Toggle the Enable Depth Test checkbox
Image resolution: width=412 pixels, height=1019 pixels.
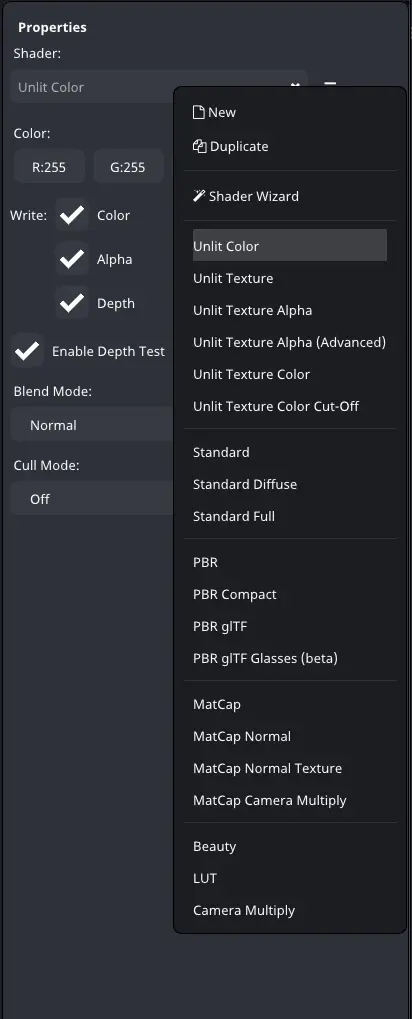point(27,352)
